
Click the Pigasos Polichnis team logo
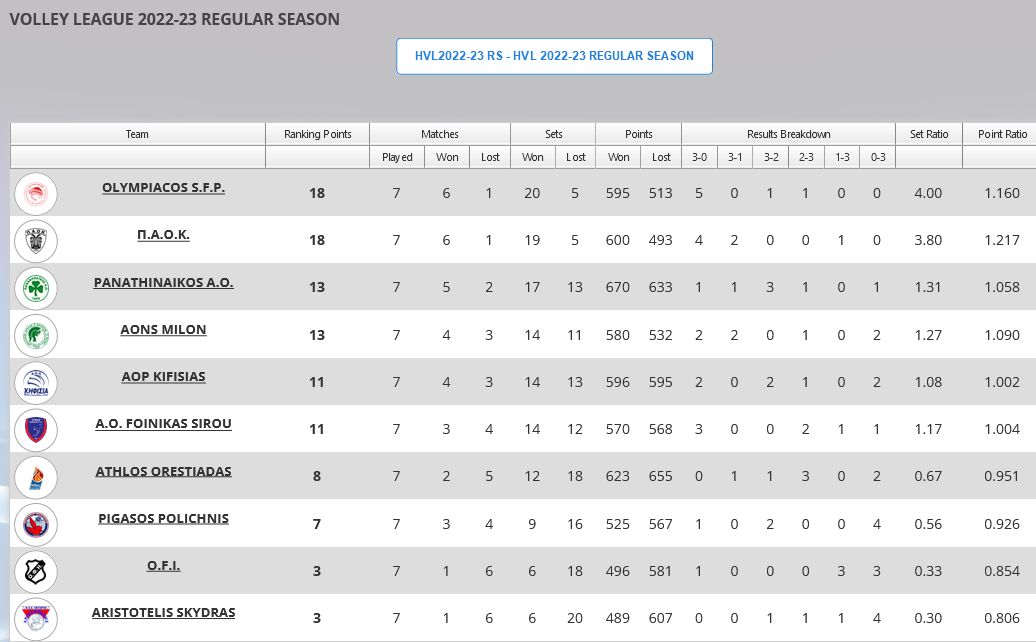pyautogui.click(x=37, y=524)
